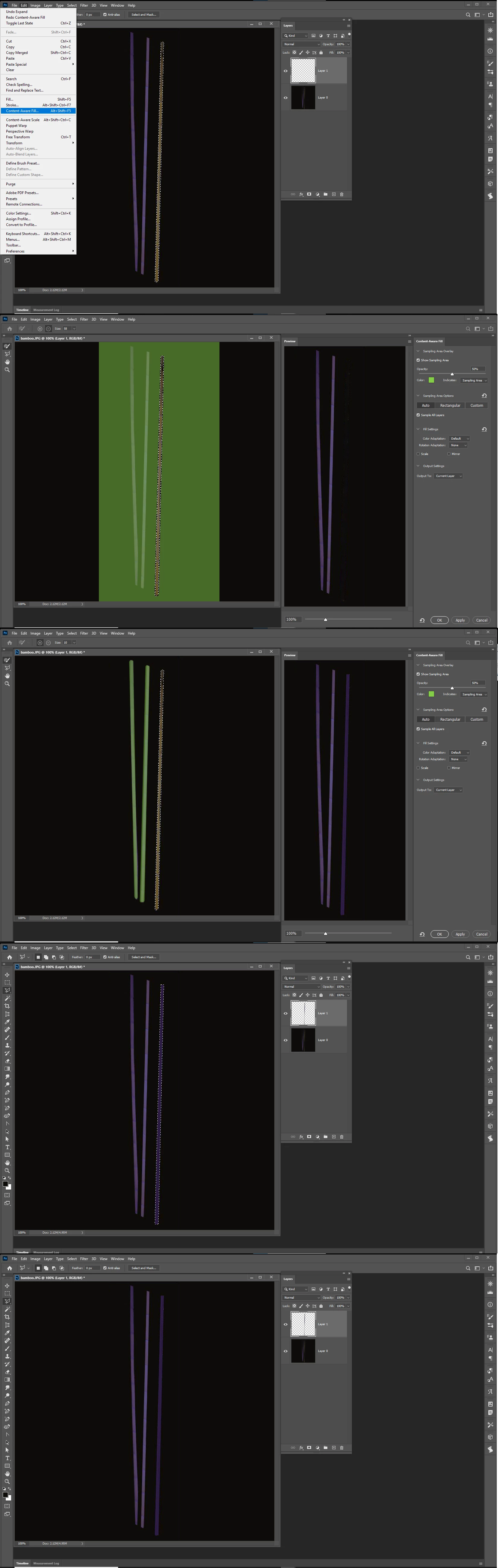Click reset-all icon beside OK, Size 58 workspace
The image size is (498, 1568).
pyautogui.click(x=422, y=620)
